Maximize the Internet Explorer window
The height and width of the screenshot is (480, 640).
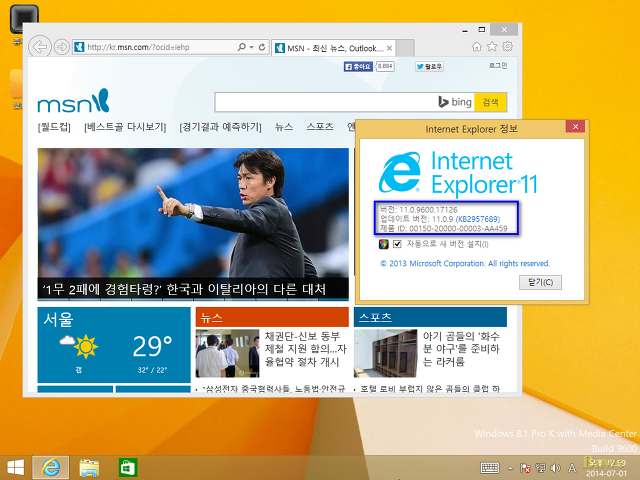pyautogui.click(x=482, y=30)
